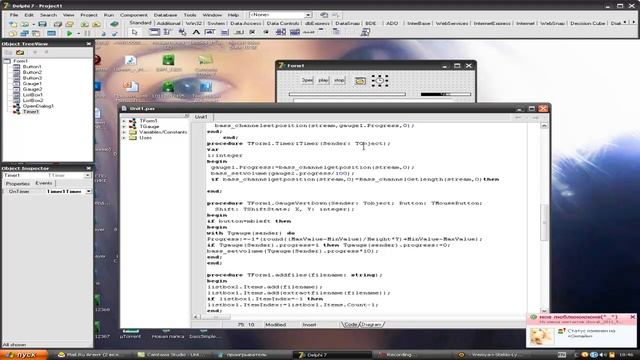Pick the ActionList component at the palette end
Viewport: 640px width, 360px height.
pos(365,32)
